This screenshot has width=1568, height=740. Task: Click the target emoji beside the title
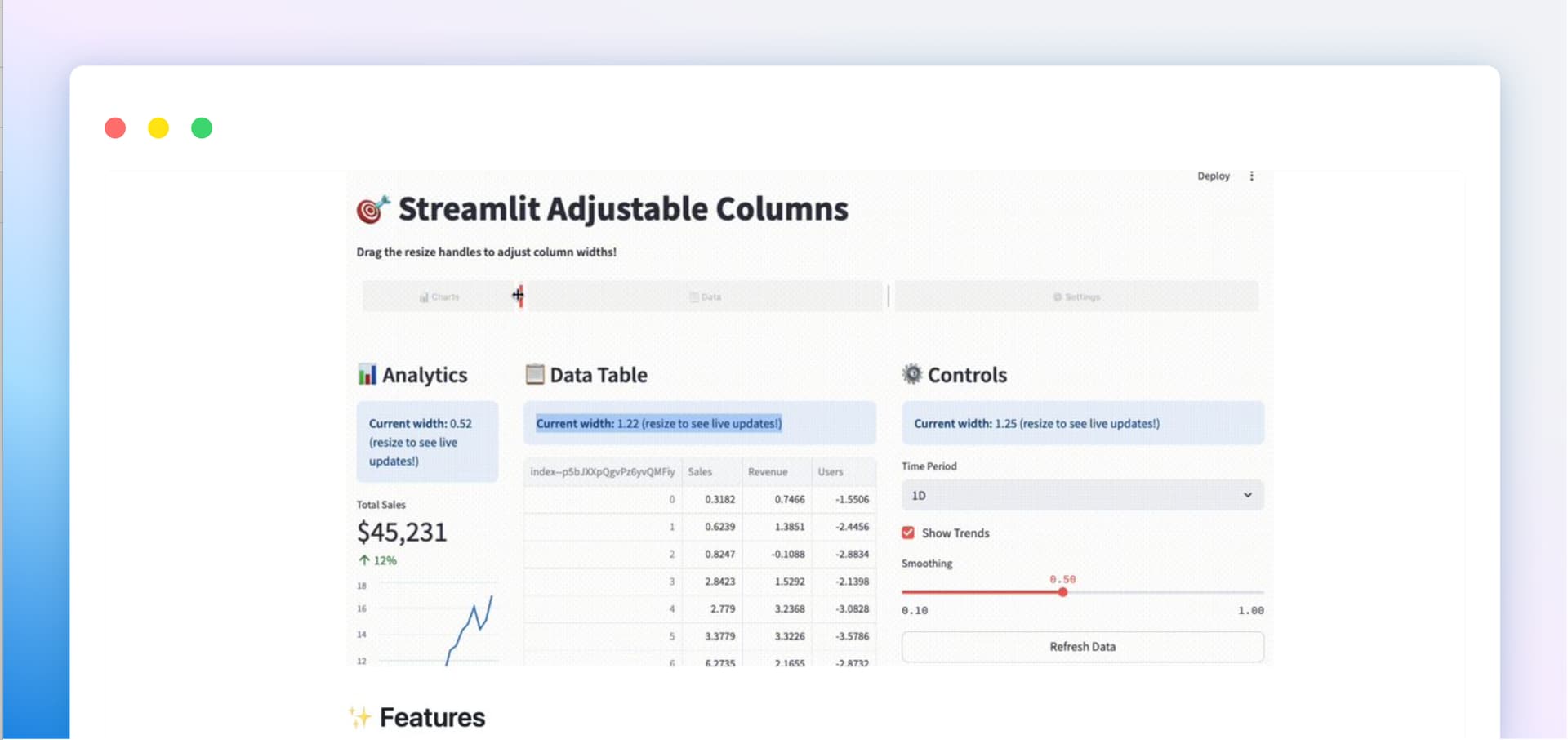pyautogui.click(x=372, y=209)
